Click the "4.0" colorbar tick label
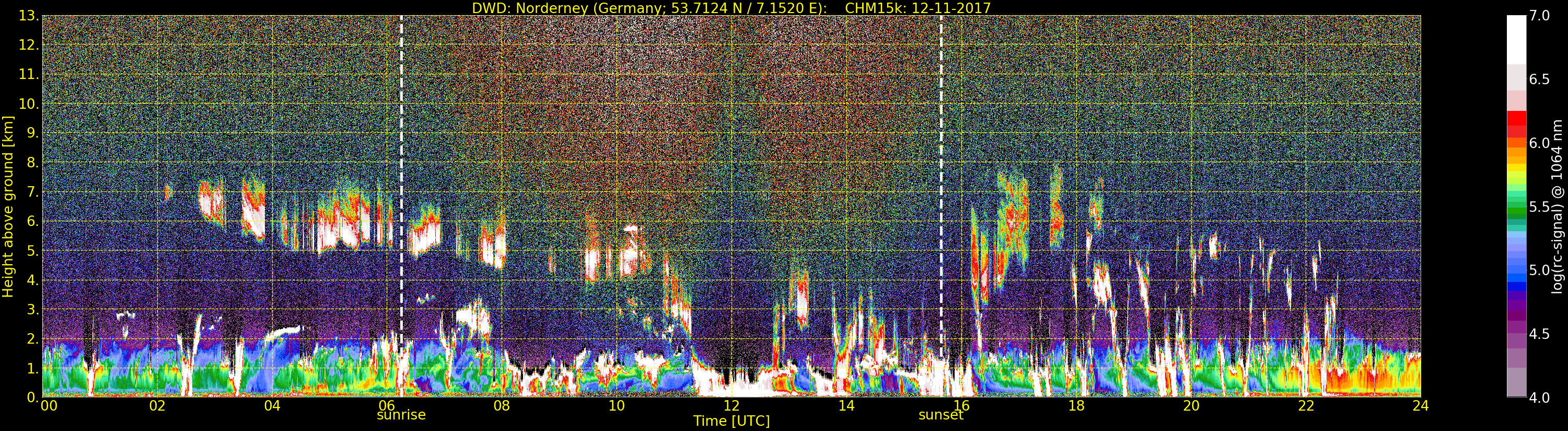 point(1539,398)
